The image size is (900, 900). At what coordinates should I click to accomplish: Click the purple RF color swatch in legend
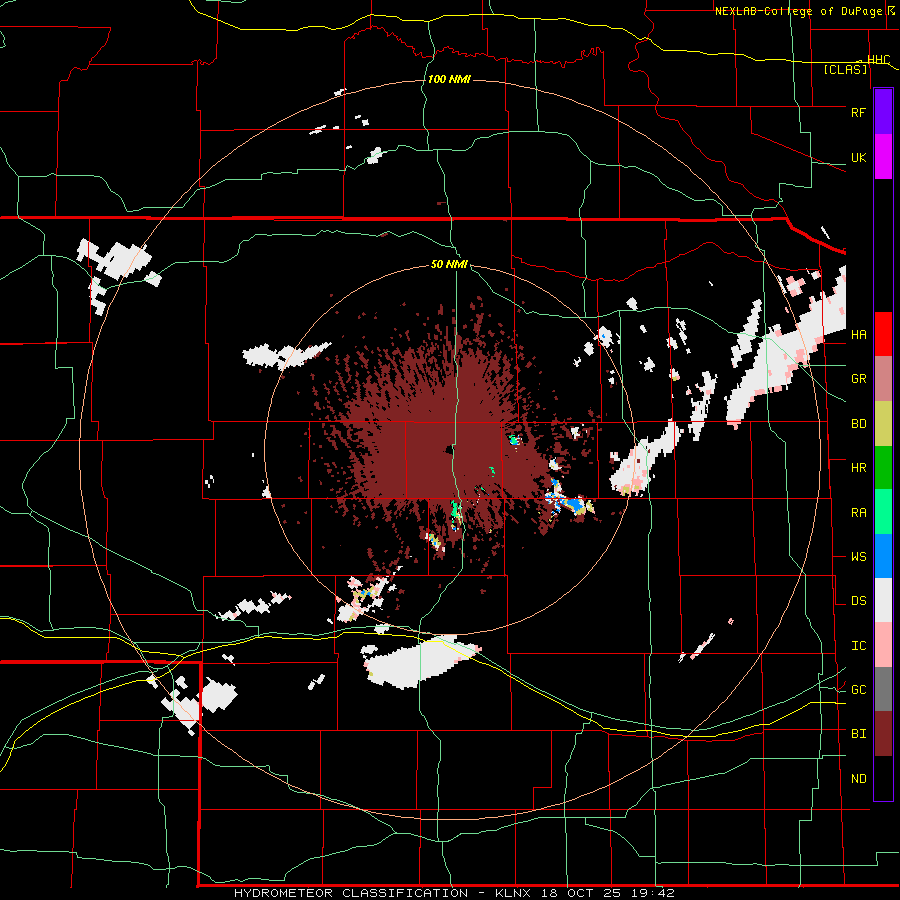point(883,112)
